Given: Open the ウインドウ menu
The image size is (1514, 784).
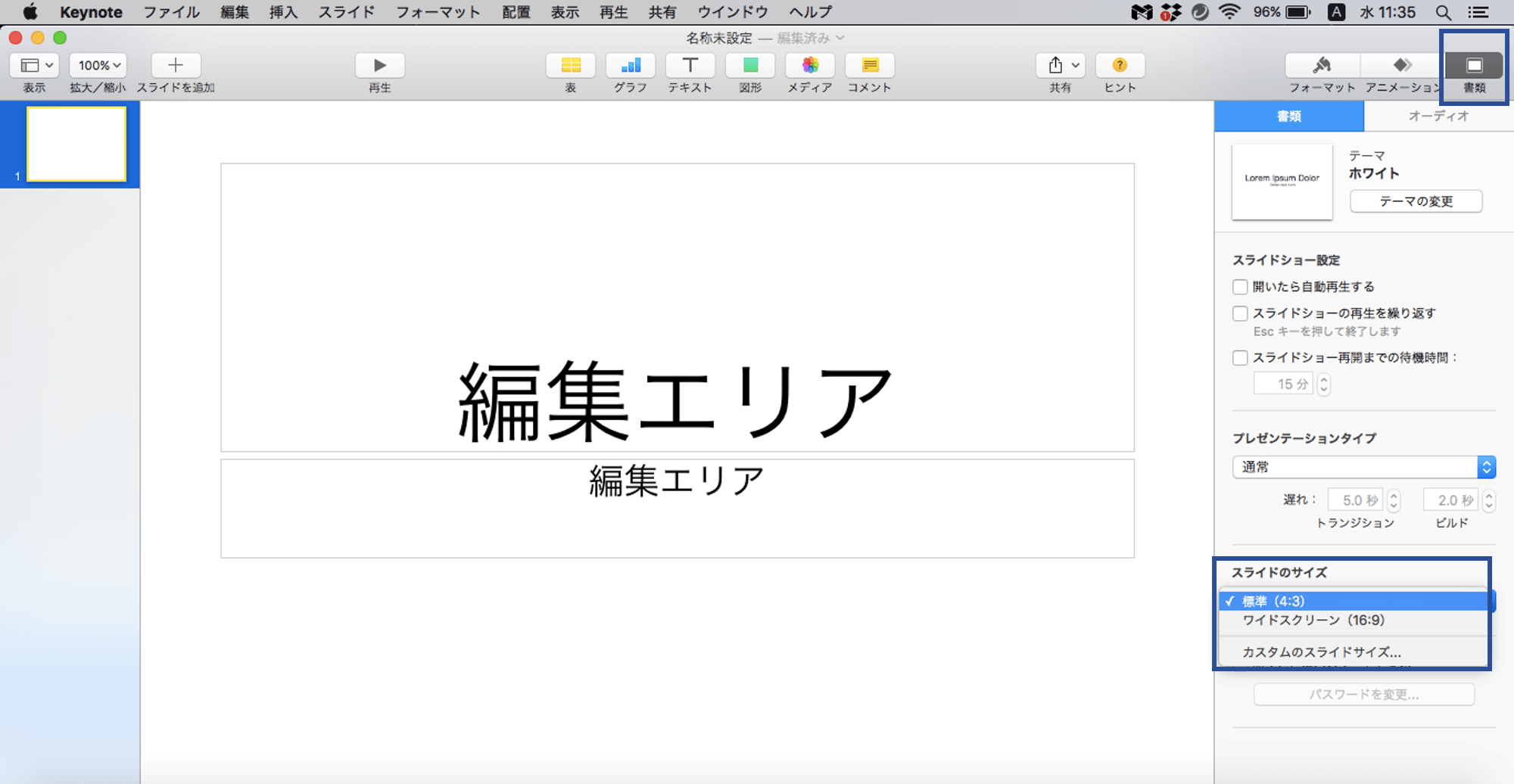Looking at the screenshot, I should 733,12.
